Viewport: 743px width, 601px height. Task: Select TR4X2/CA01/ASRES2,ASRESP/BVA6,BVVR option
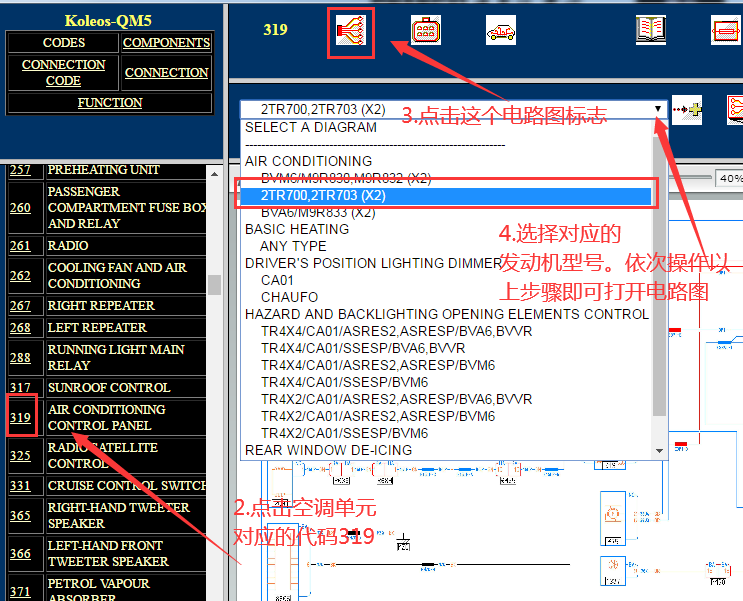(397, 400)
